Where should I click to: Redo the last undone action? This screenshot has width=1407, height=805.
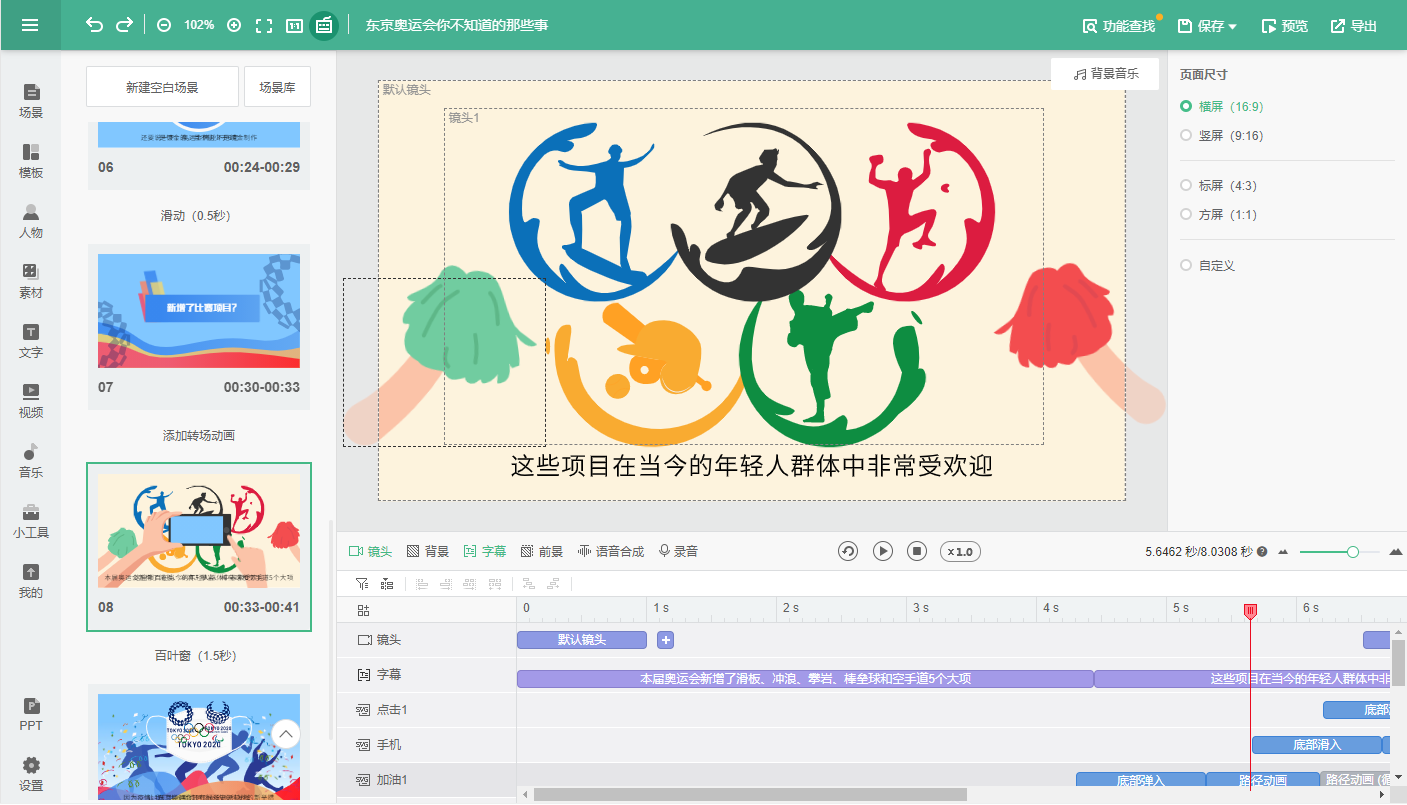(x=124, y=25)
